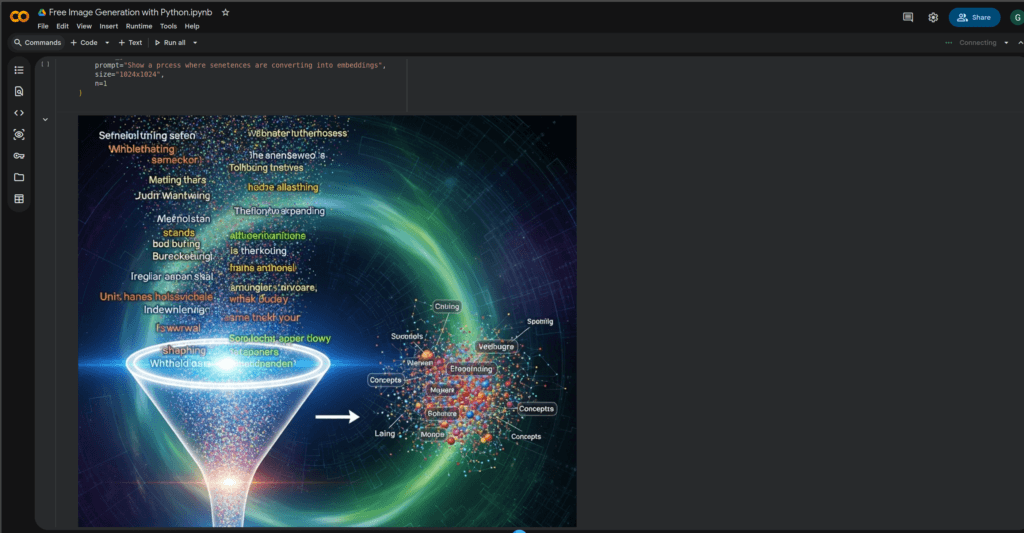Click the user account avatar
Viewport: 1024px width, 533px height.
click(1017, 18)
